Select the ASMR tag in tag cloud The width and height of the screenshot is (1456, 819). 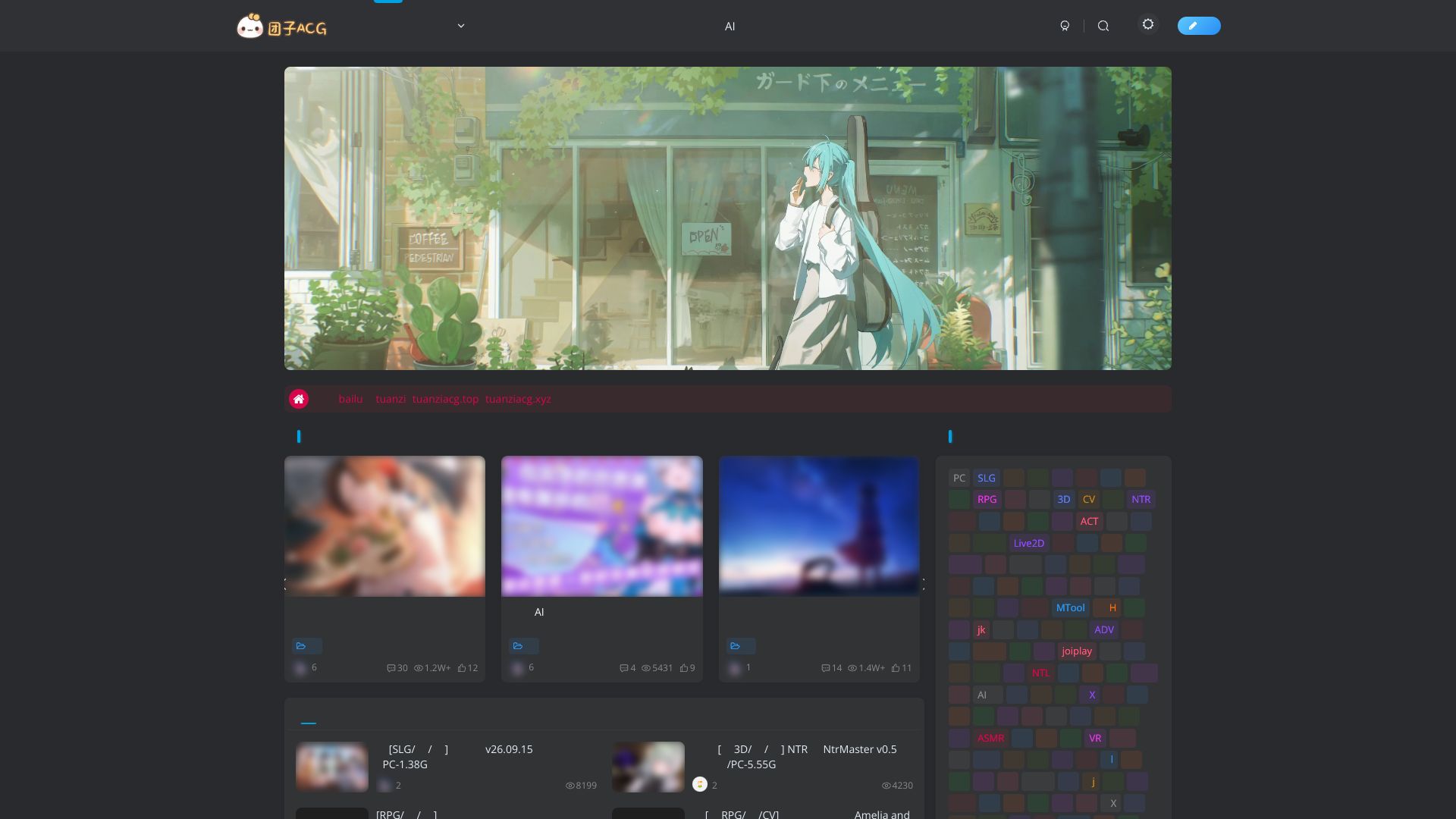[991, 738]
